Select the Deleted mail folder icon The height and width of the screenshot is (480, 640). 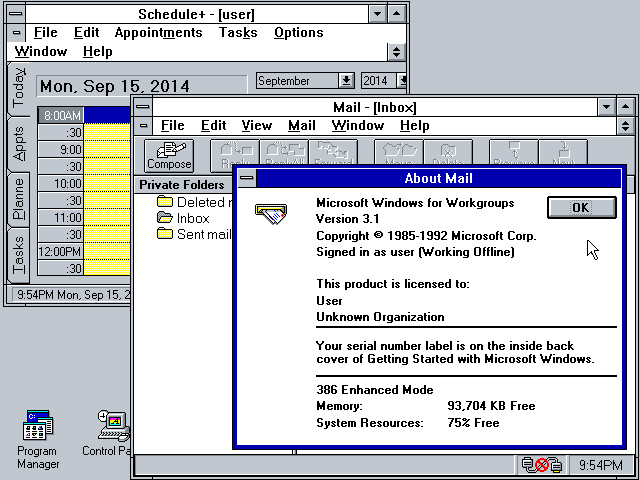(165, 201)
